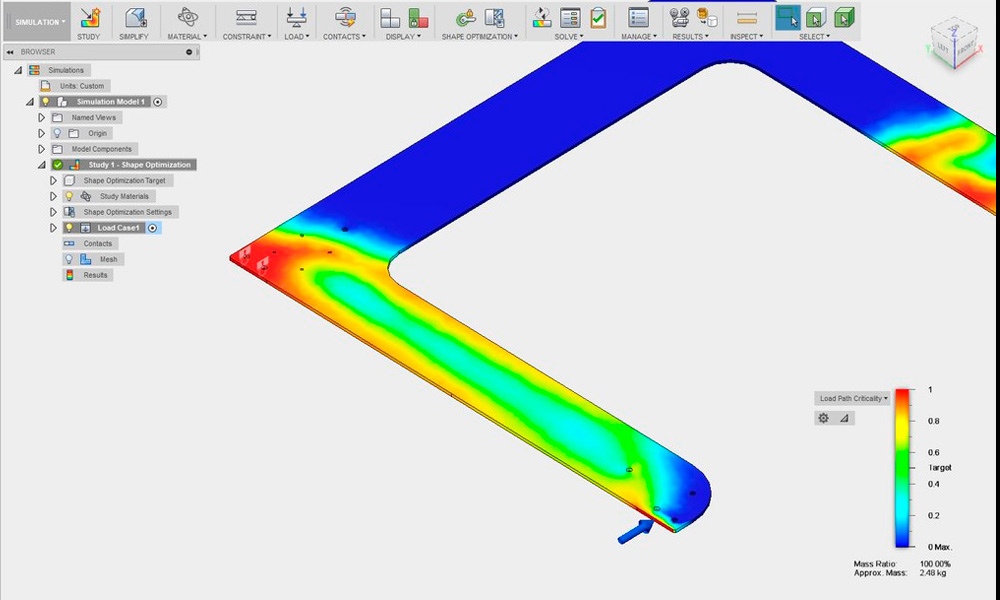1000x600 pixels.
Task: Click the Material atom icon
Action: click(x=188, y=17)
